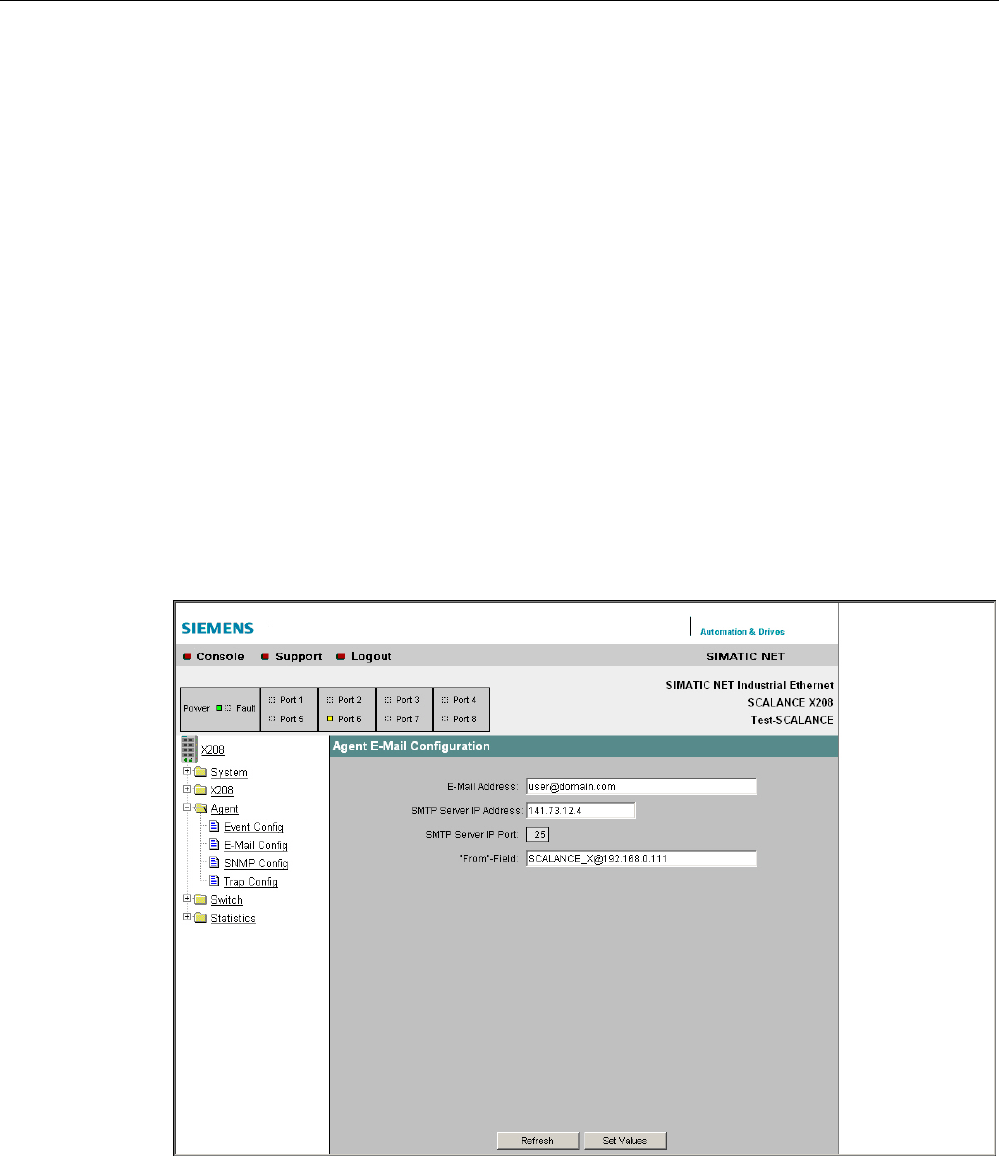Click the E-Mail Config page icon
This screenshot has width=999, height=1156.
click(x=215, y=844)
